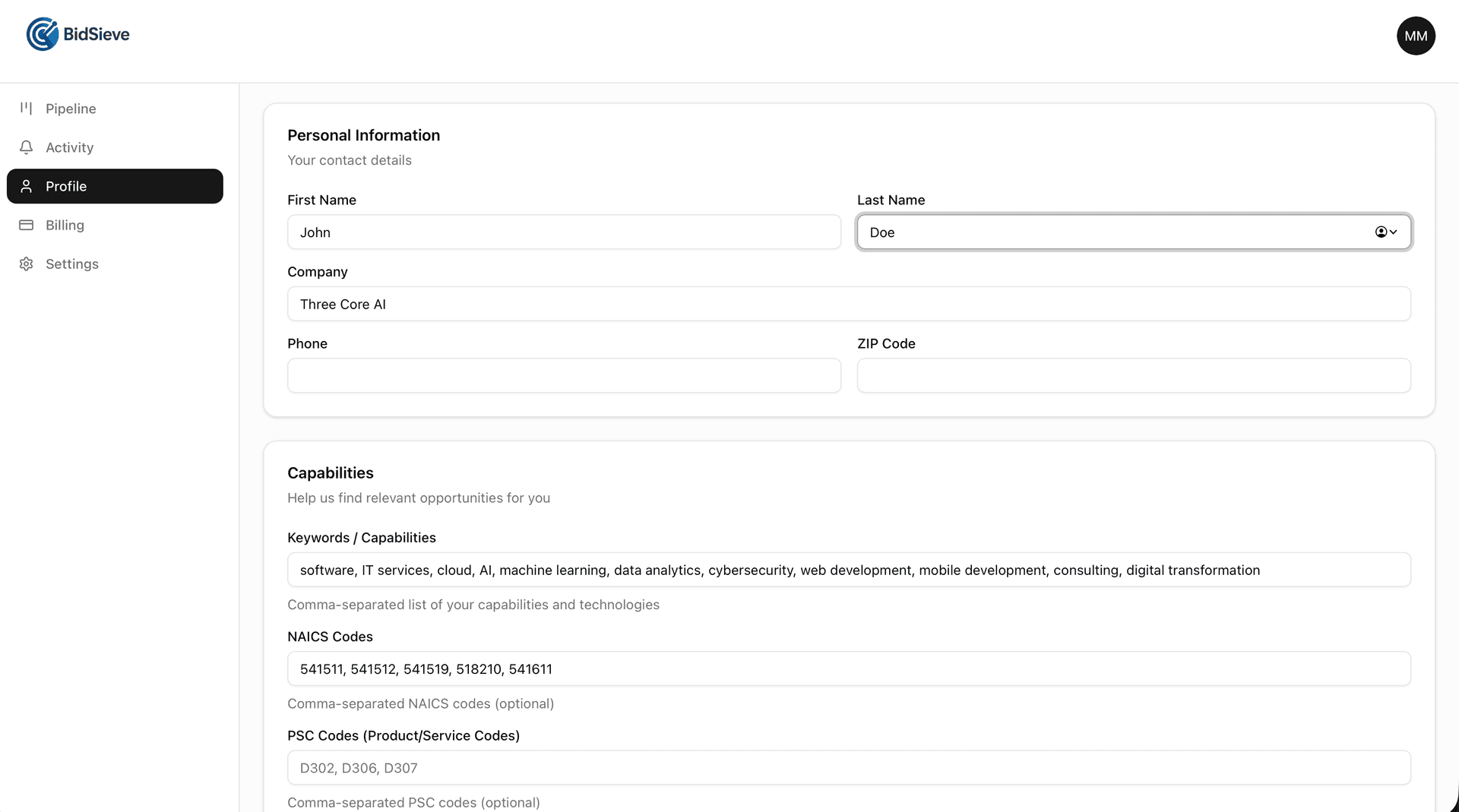1459x812 pixels.
Task: Navigate to the Activity section
Action: click(x=70, y=147)
